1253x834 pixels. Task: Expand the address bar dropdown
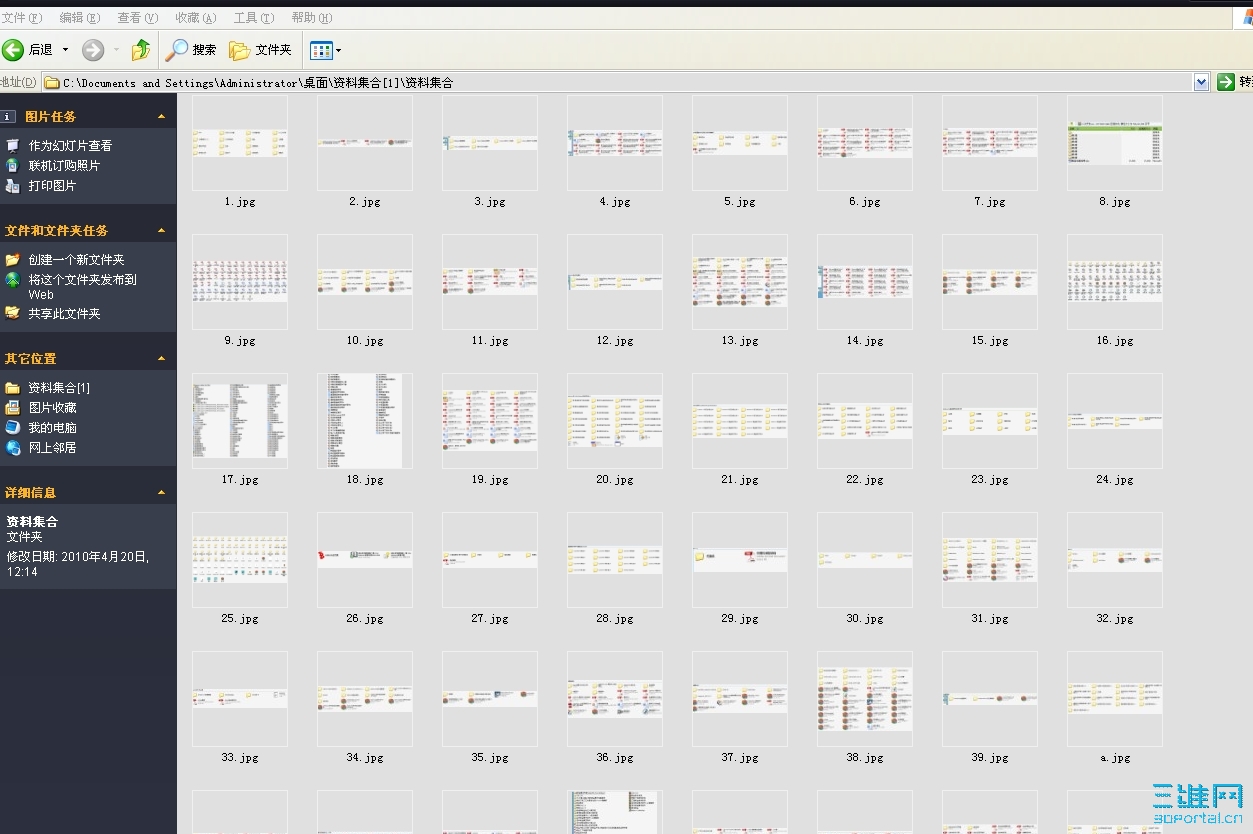pyautogui.click(x=1201, y=83)
